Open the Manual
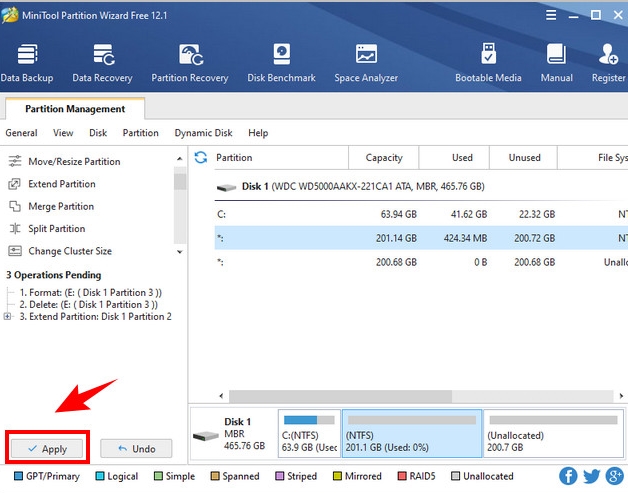This screenshot has height=493, width=628. (x=556, y=63)
